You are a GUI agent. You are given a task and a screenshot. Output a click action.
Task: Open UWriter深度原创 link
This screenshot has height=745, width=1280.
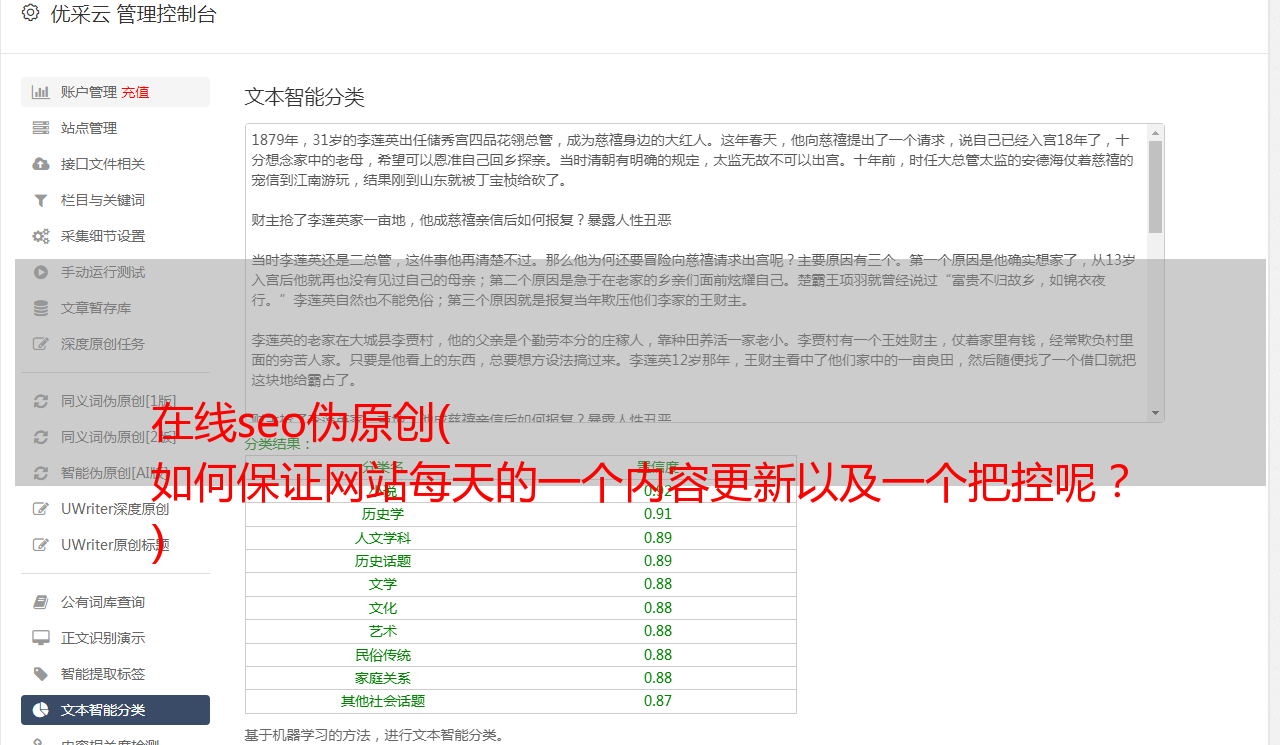[115, 509]
